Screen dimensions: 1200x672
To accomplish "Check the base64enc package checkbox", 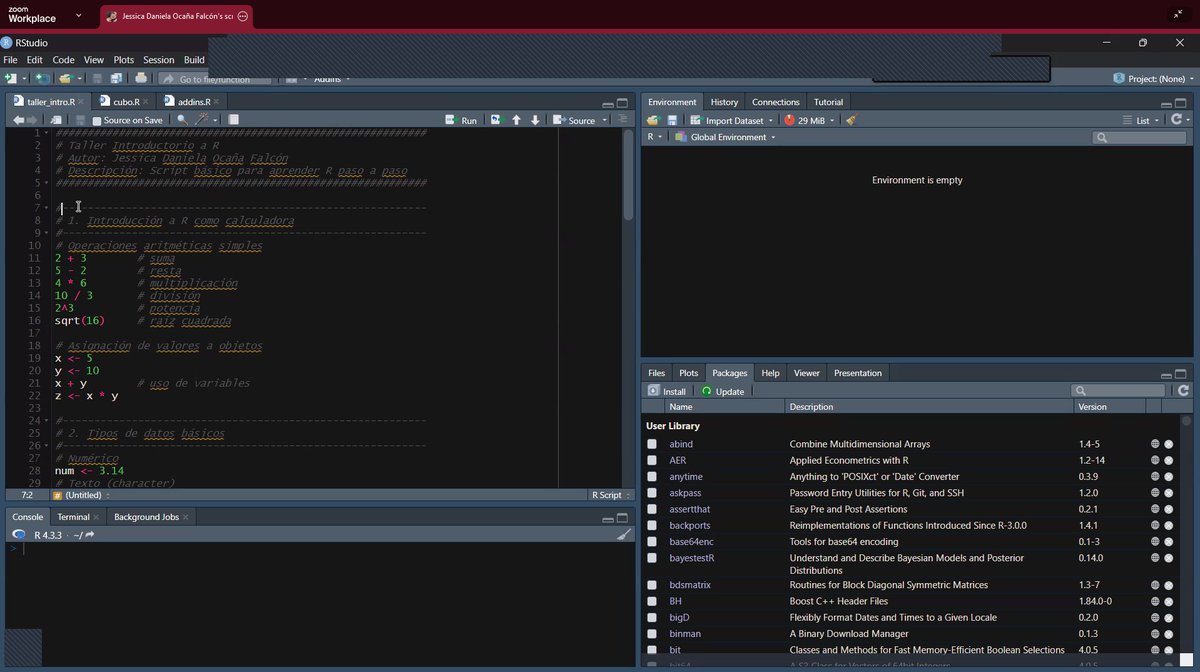I will coord(652,542).
